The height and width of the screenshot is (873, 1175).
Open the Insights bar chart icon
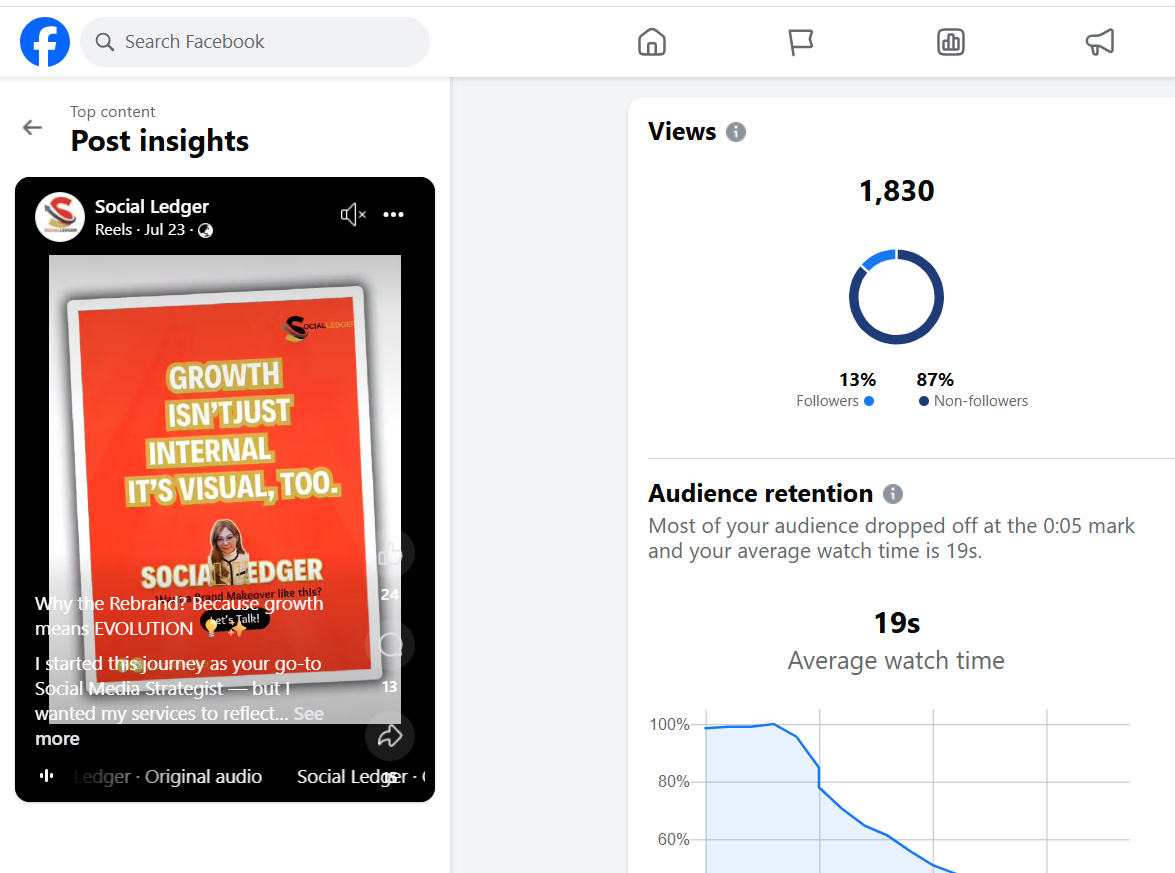coord(950,42)
